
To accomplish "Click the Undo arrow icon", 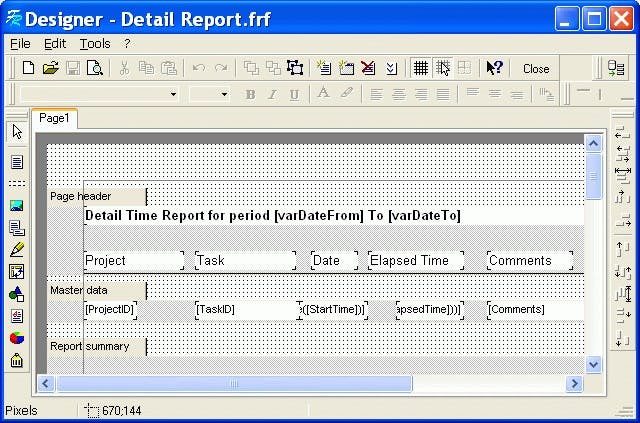I will 199,68.
